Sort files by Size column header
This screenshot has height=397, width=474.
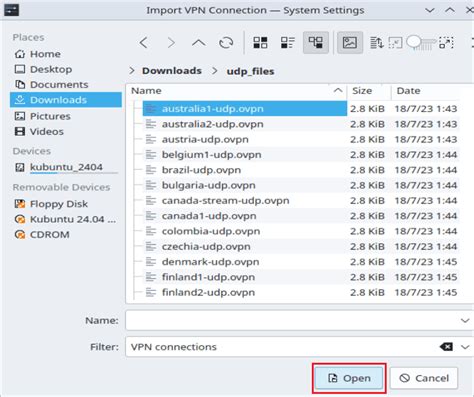(x=369, y=91)
